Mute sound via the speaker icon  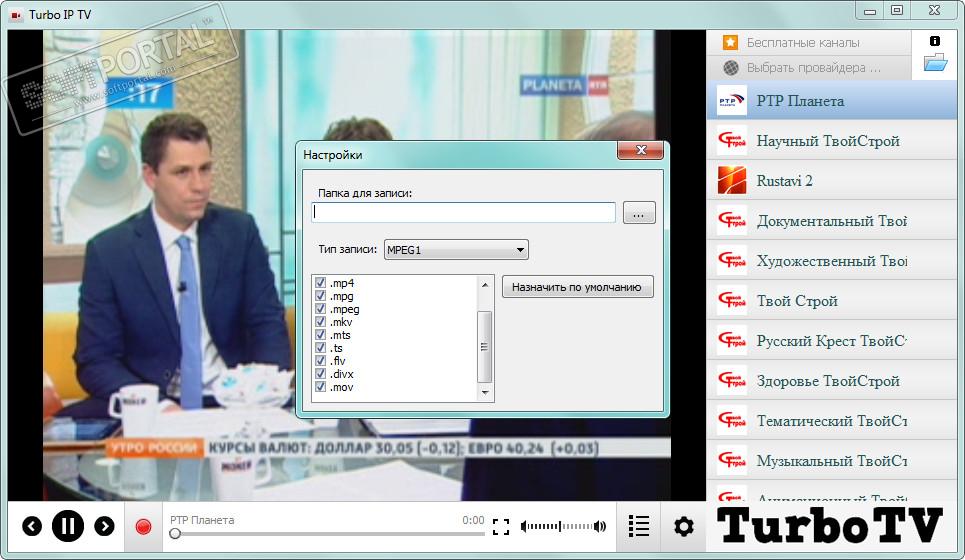tap(601, 526)
